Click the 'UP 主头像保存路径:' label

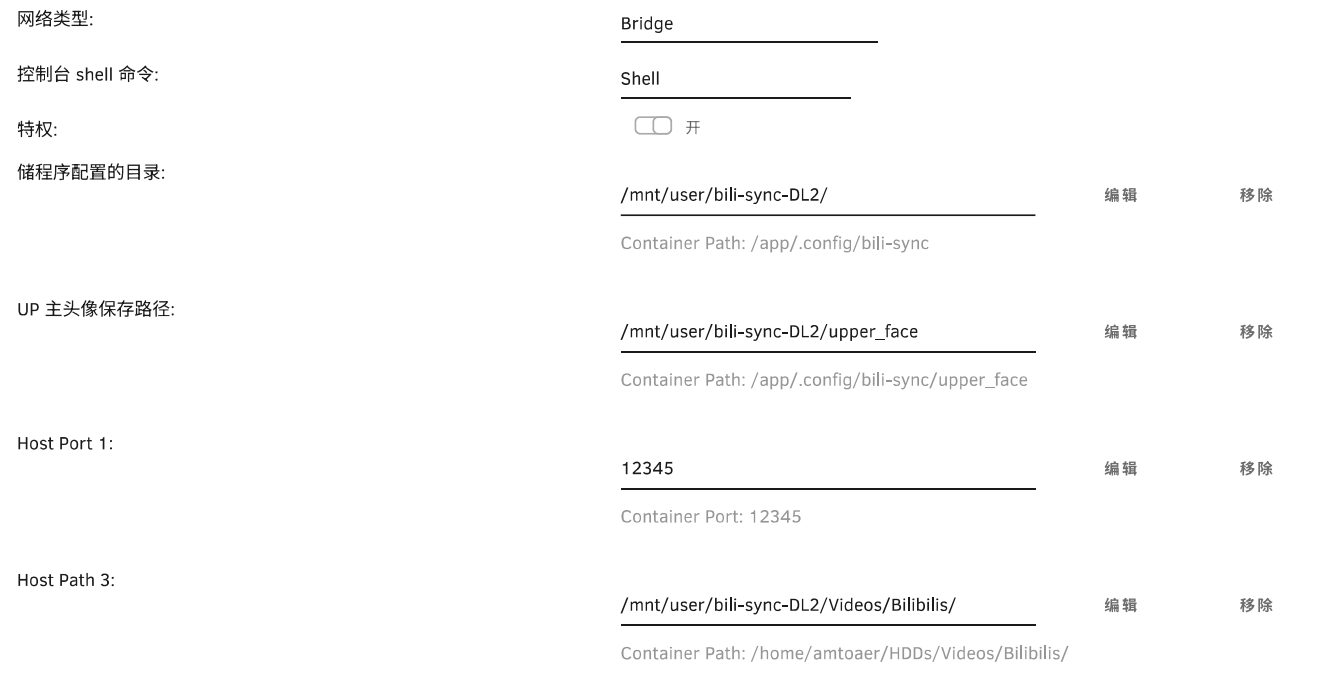pyautogui.click(x=96, y=309)
